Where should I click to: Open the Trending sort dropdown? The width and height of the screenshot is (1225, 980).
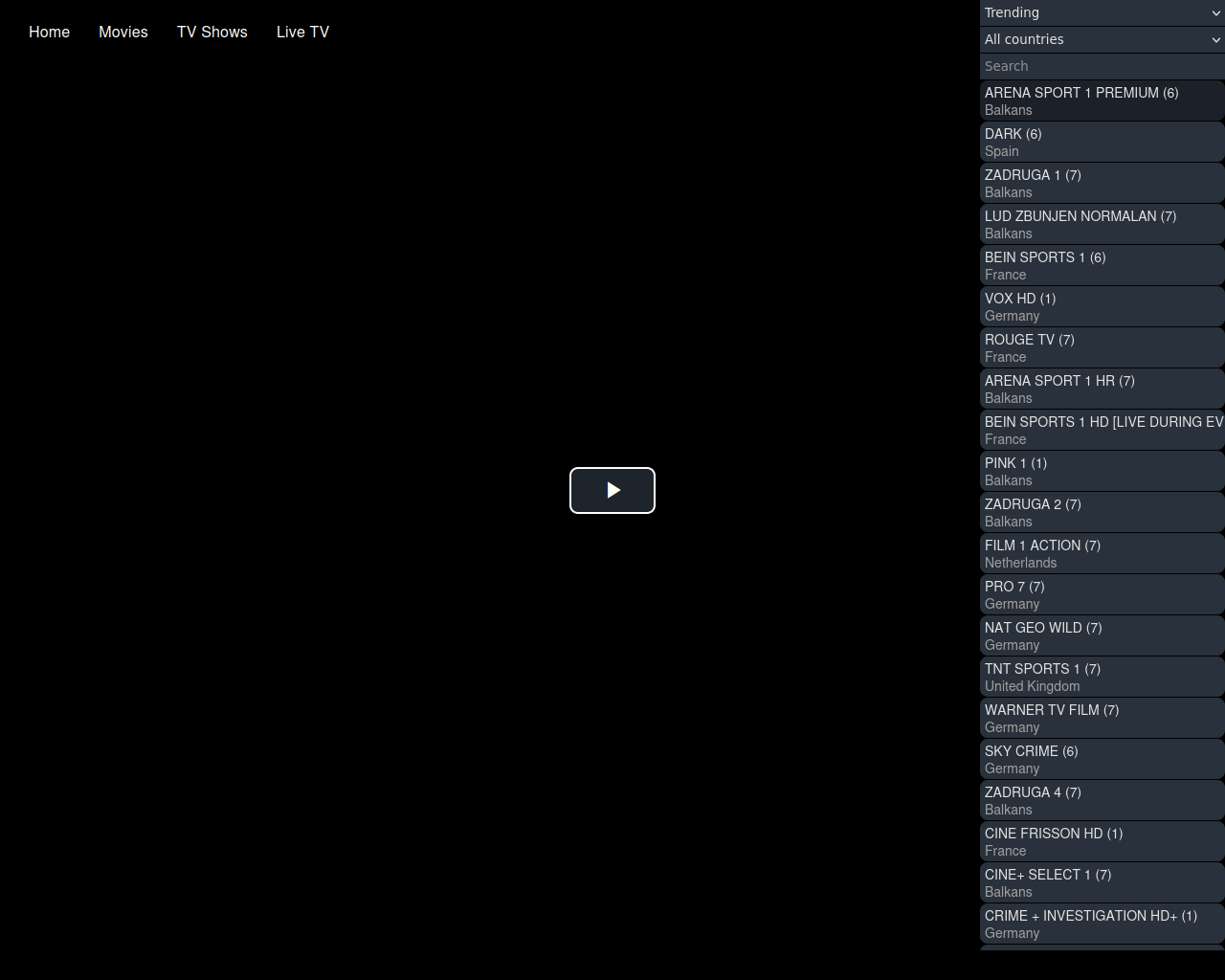(1102, 12)
